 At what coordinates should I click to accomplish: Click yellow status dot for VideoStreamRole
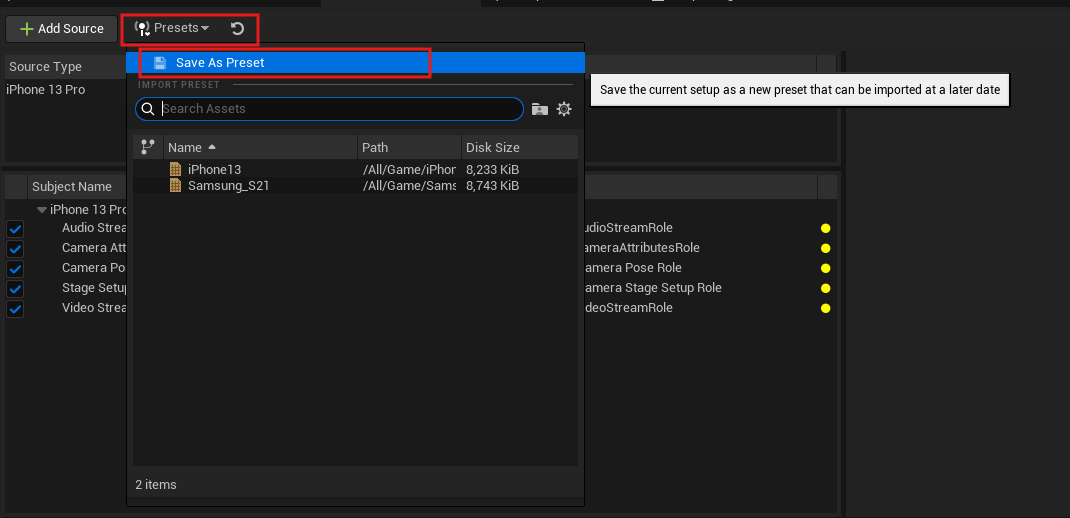pyautogui.click(x=825, y=308)
